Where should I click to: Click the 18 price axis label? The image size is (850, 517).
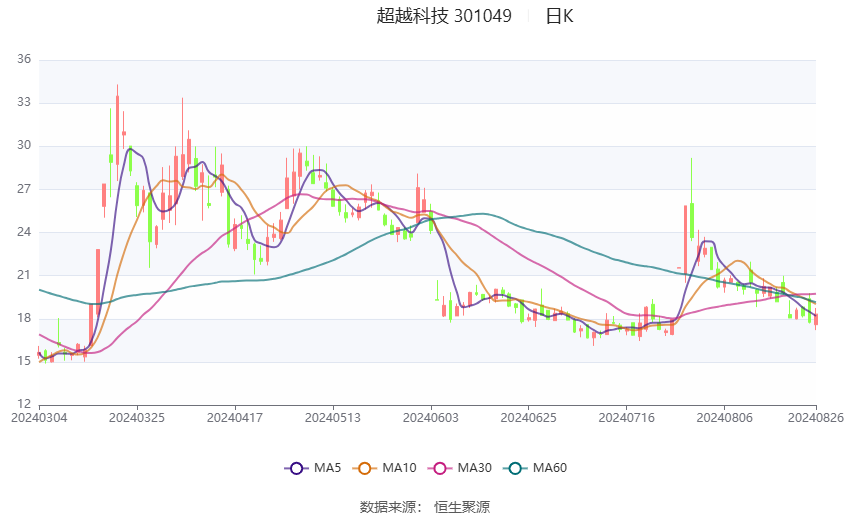[x=24, y=318]
